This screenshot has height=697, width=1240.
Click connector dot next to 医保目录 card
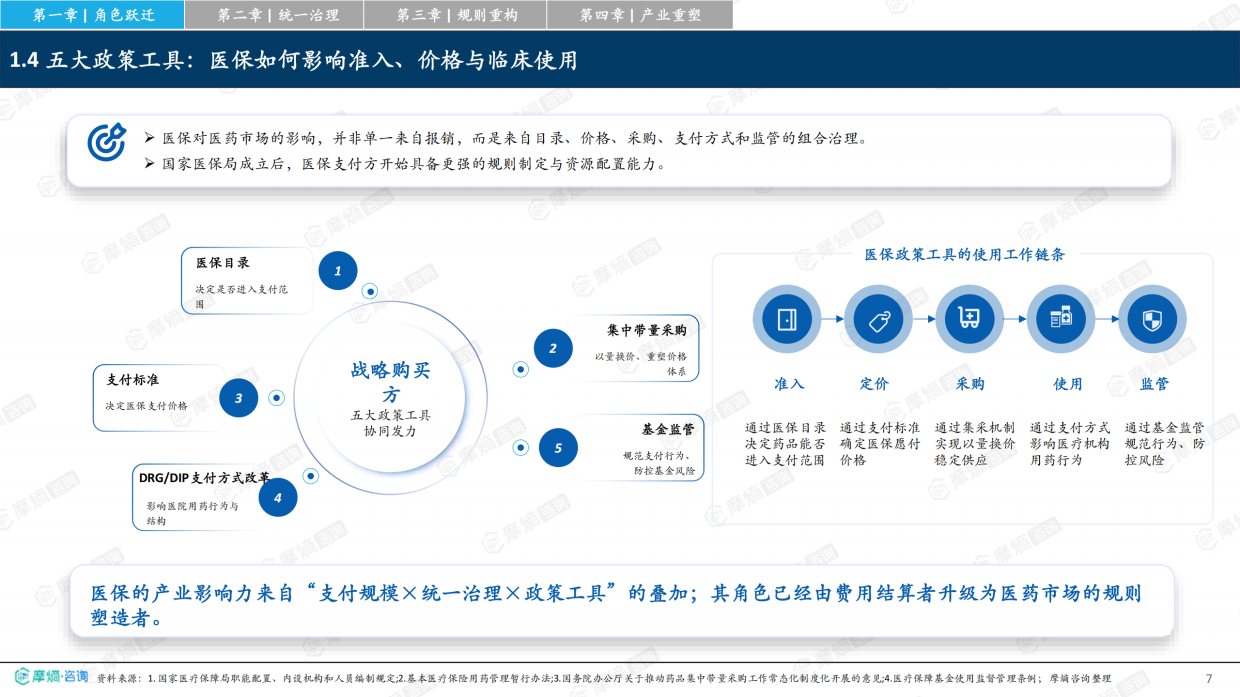click(370, 292)
